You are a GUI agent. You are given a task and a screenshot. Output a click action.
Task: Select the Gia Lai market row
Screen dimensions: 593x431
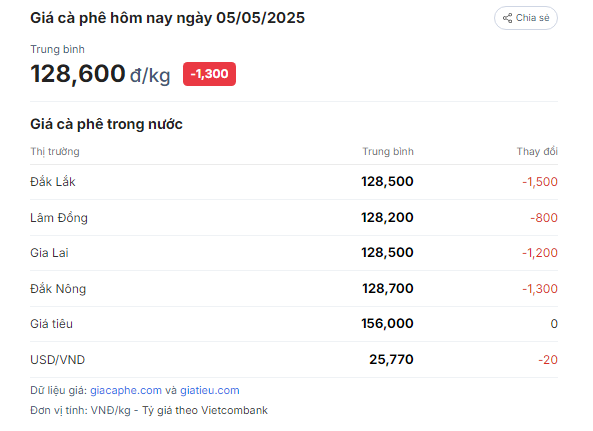294,253
